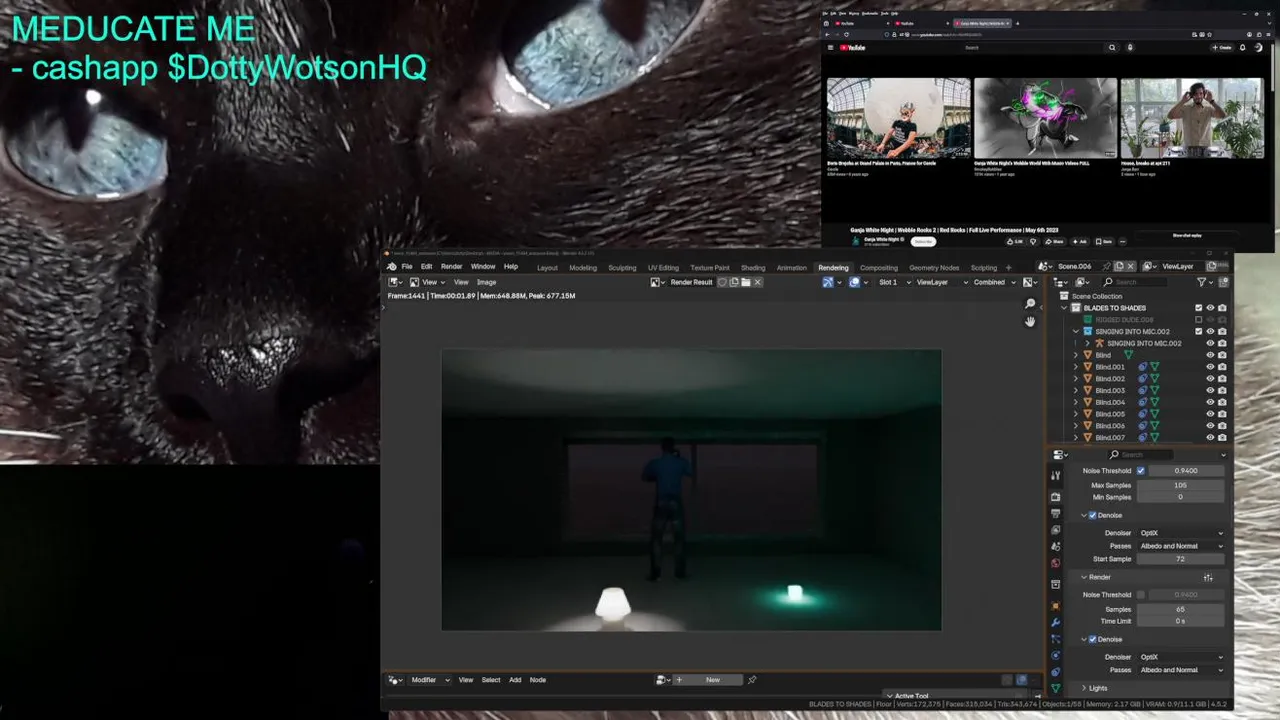Toggle exclude checkbox for BLADES TO SHADES

coord(1199,308)
